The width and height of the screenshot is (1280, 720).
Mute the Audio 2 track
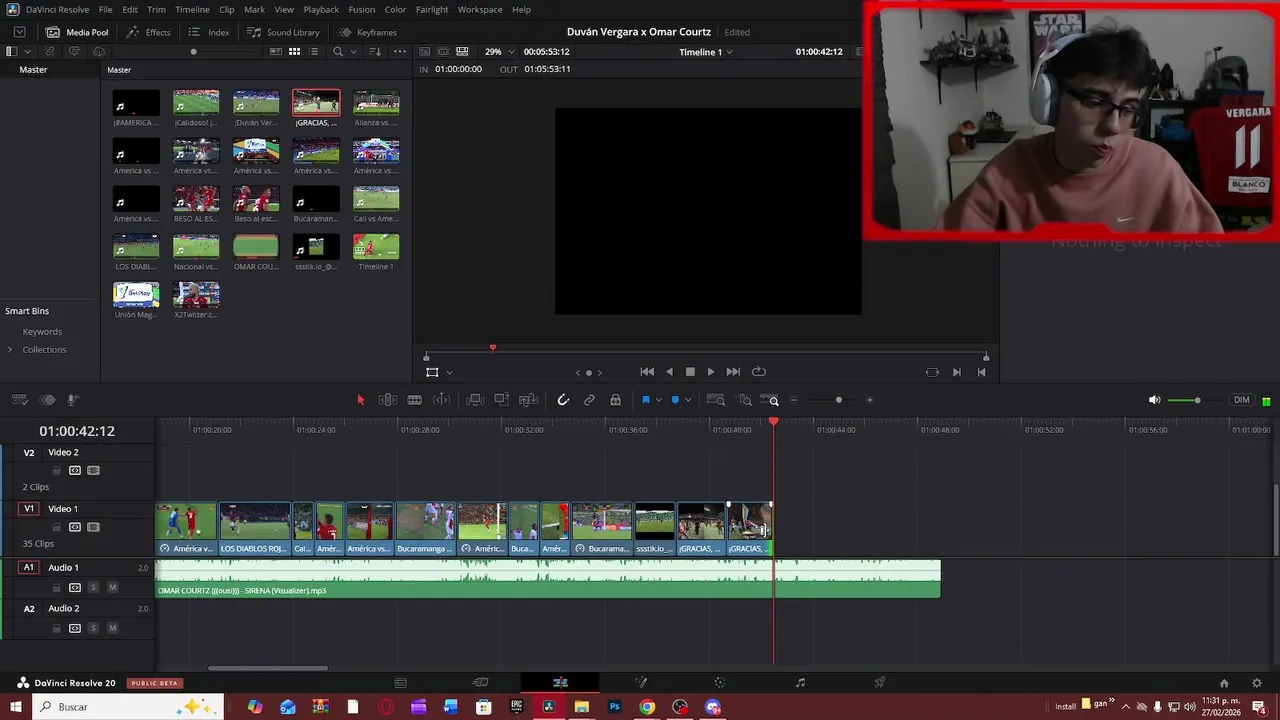[x=112, y=628]
